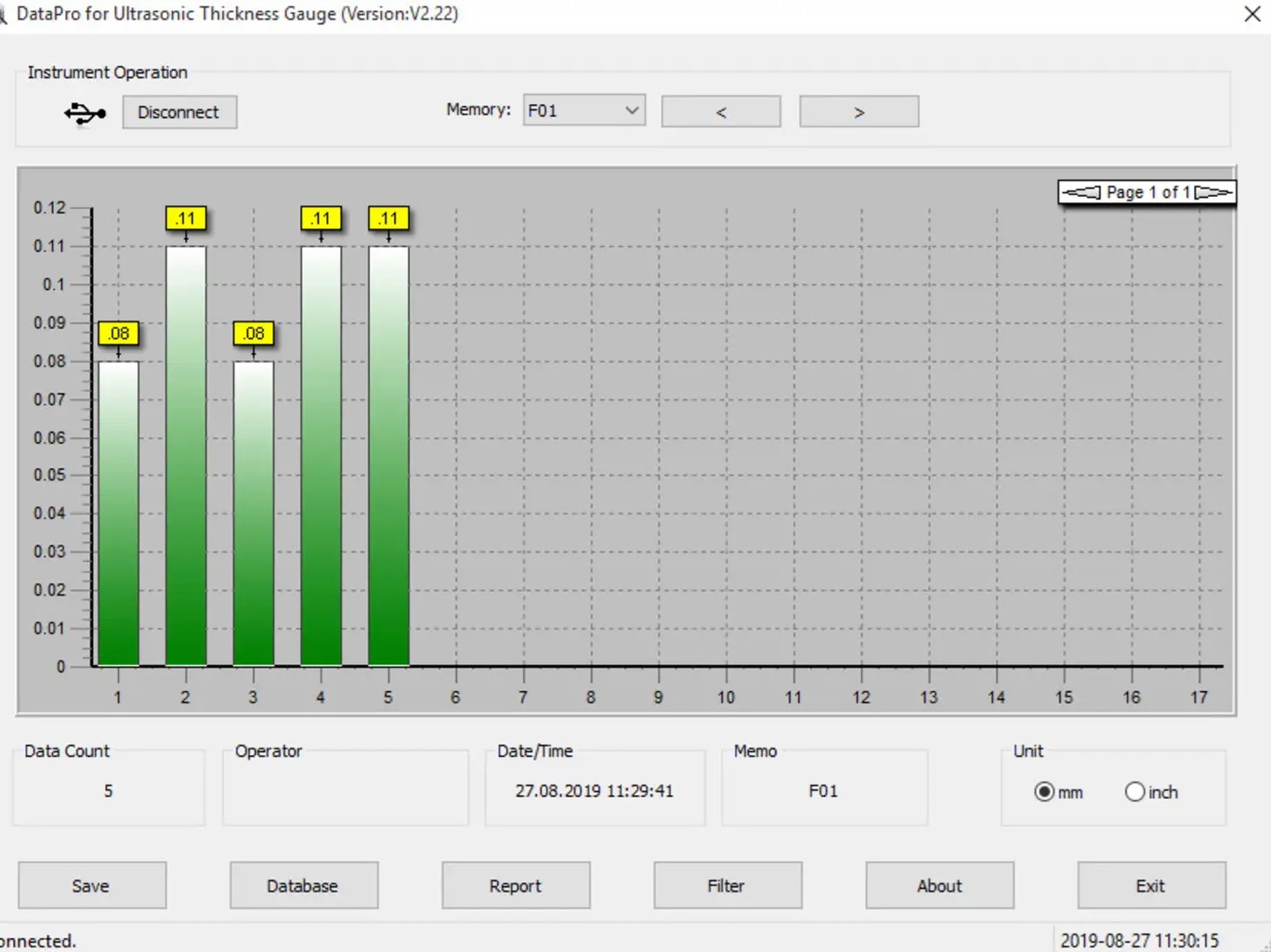The height and width of the screenshot is (952, 1271).
Task: Open the Filter button
Action: point(727,885)
